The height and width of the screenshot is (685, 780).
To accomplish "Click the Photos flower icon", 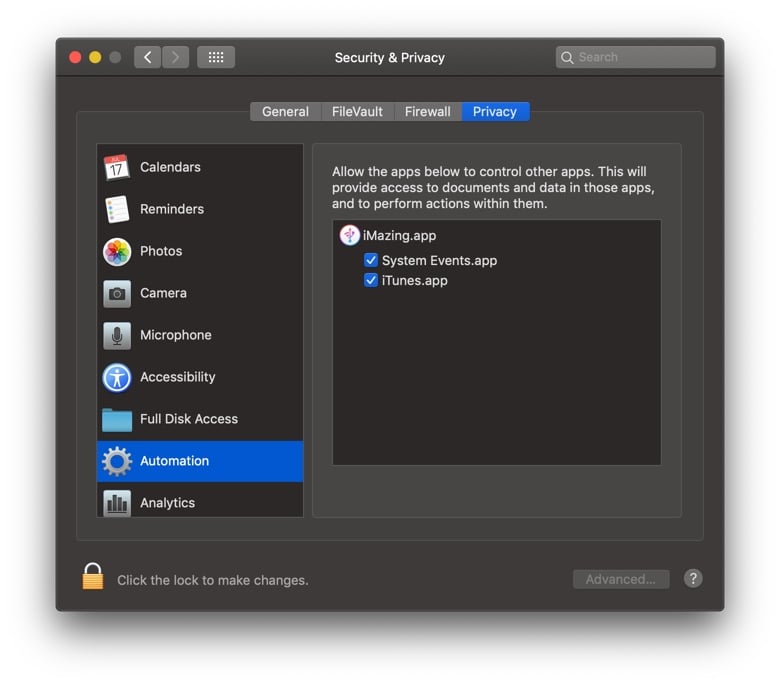I will (x=117, y=251).
